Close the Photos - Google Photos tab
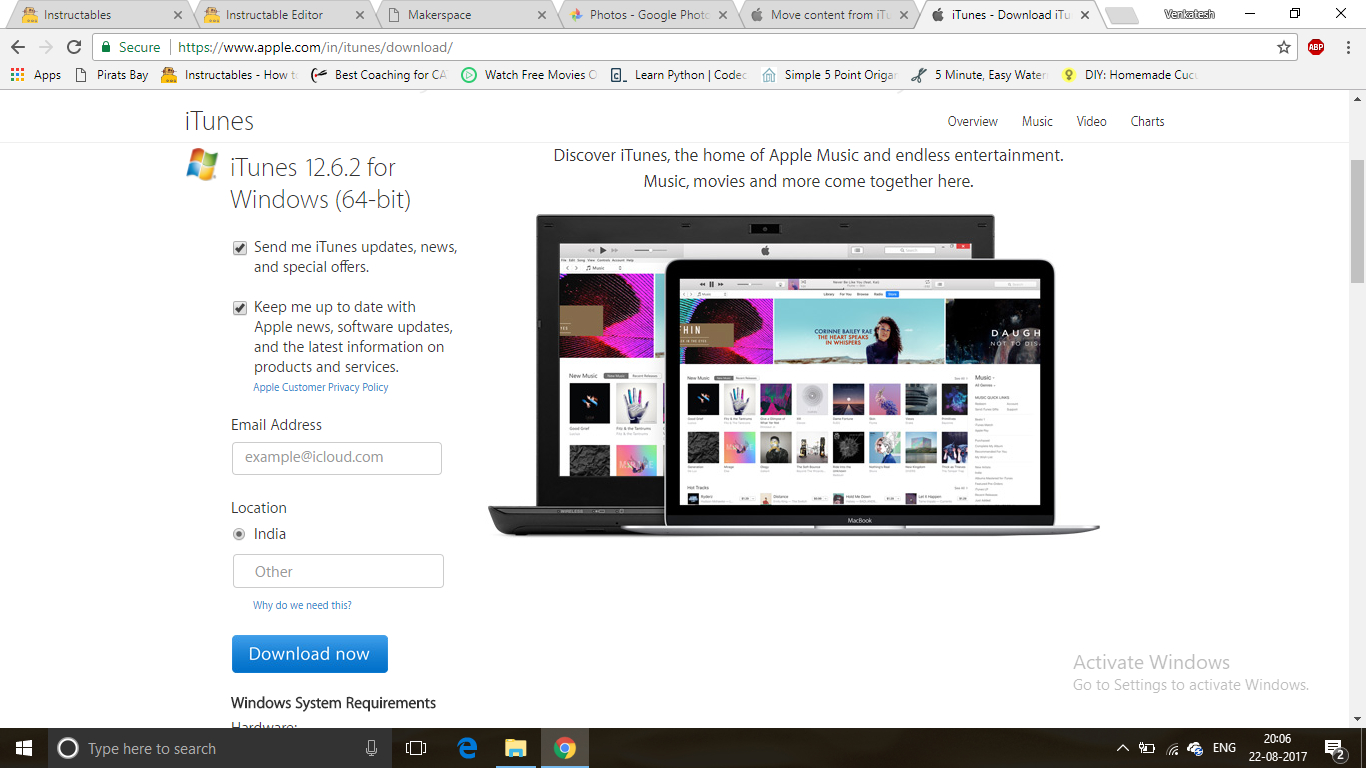Viewport: 1366px width, 768px height. tap(725, 15)
